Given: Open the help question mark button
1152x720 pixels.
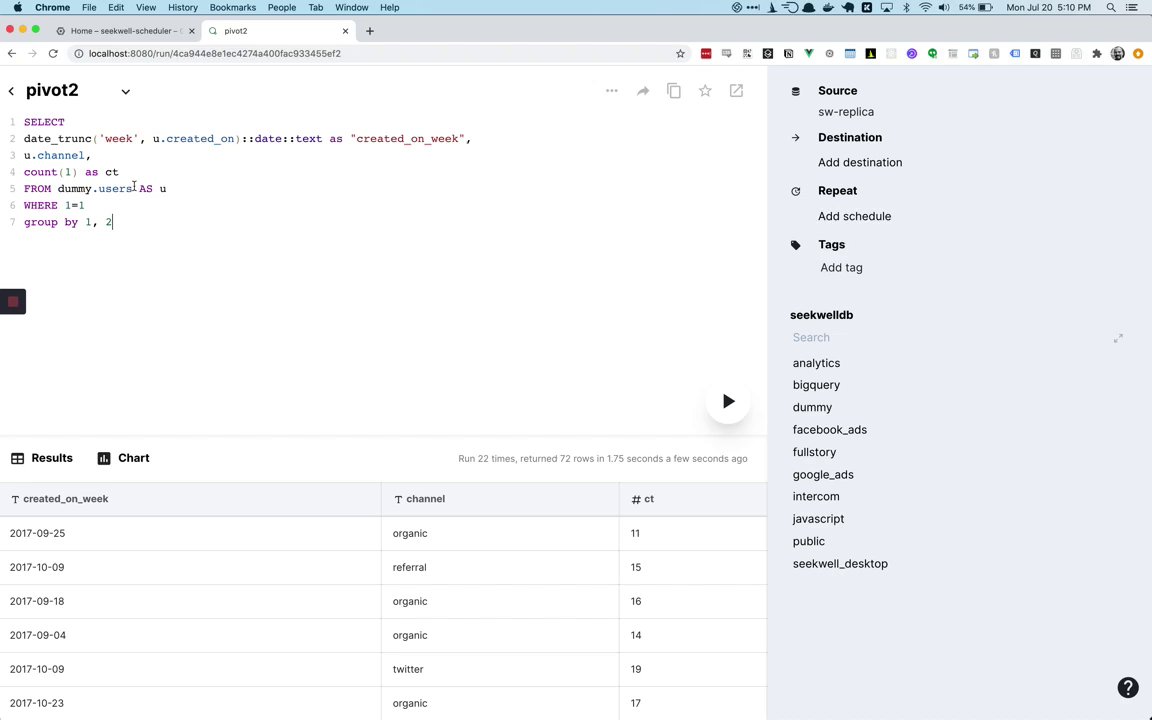Looking at the screenshot, I should click(x=1128, y=687).
